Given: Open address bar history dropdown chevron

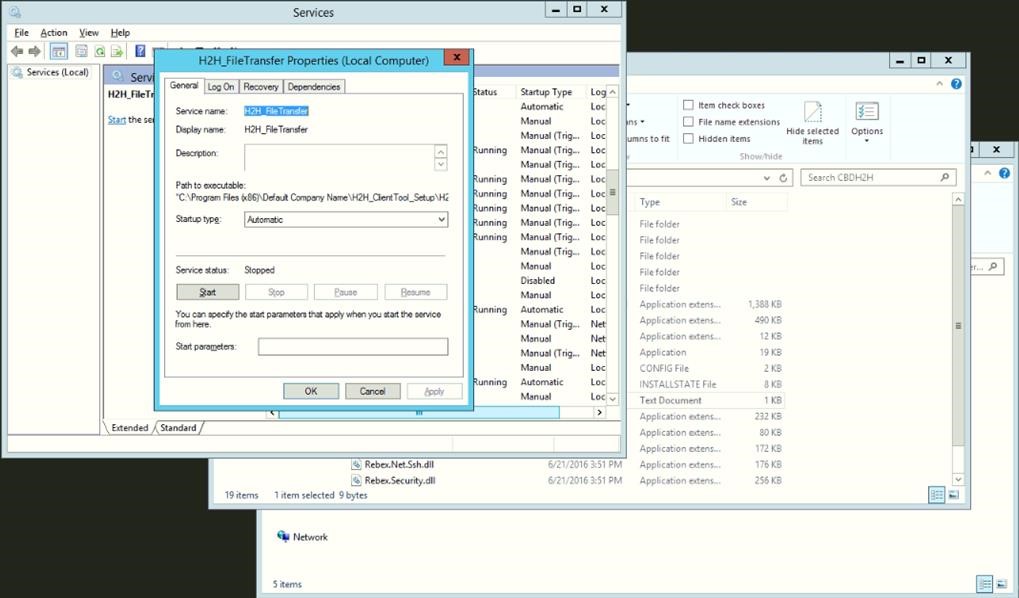Looking at the screenshot, I should pyautogui.click(x=767, y=177).
